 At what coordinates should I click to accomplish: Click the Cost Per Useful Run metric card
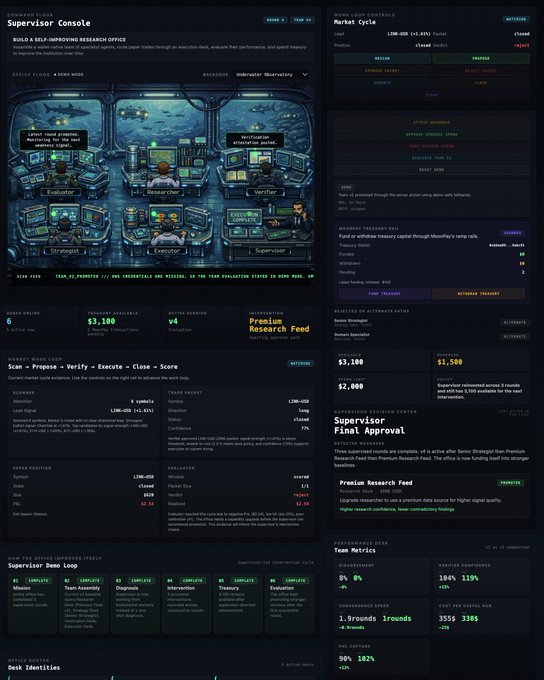pos(482,617)
